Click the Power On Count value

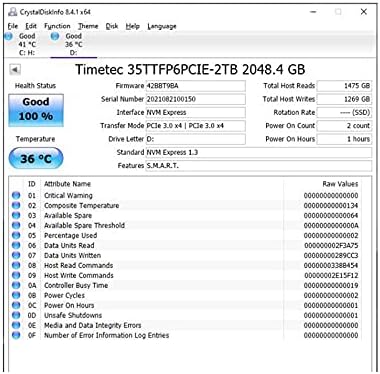click(344, 126)
